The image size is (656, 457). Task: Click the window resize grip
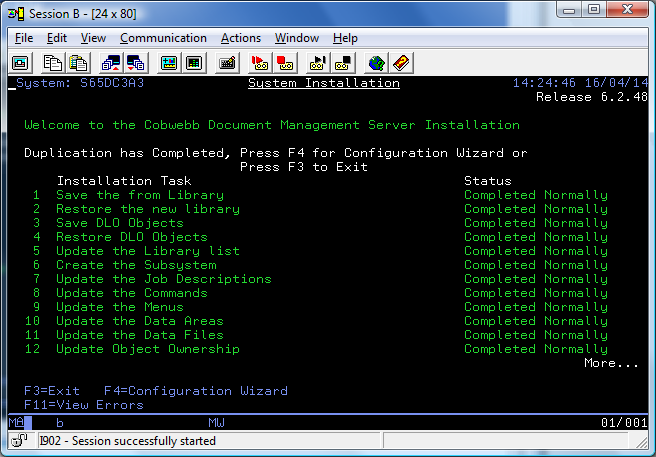[x=641, y=441]
